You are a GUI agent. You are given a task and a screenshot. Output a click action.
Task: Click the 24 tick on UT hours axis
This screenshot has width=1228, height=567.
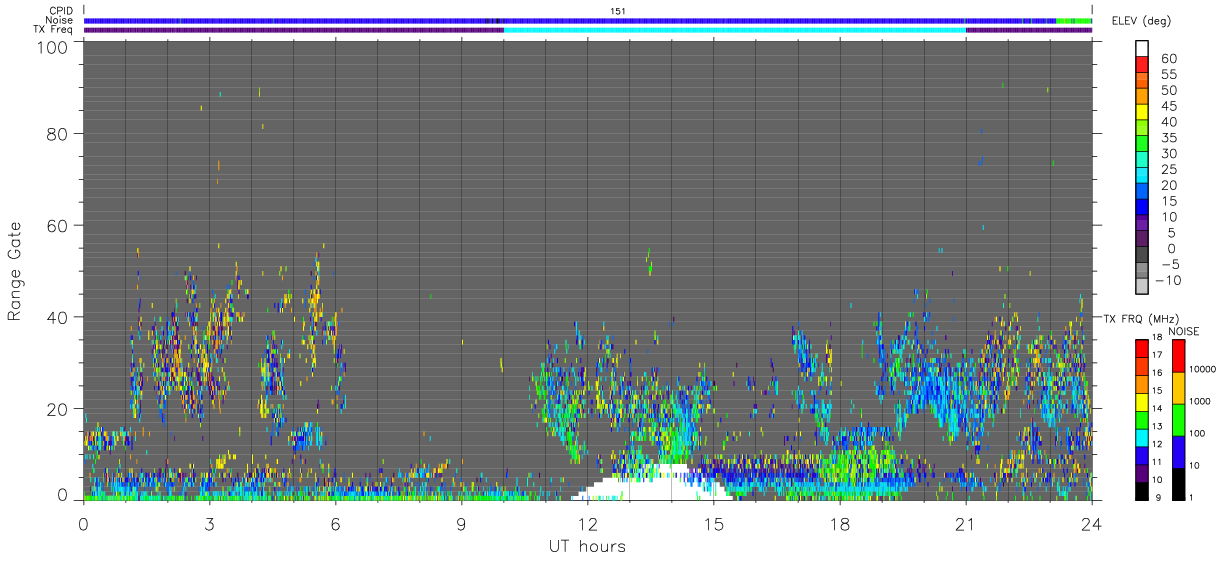(1091, 523)
